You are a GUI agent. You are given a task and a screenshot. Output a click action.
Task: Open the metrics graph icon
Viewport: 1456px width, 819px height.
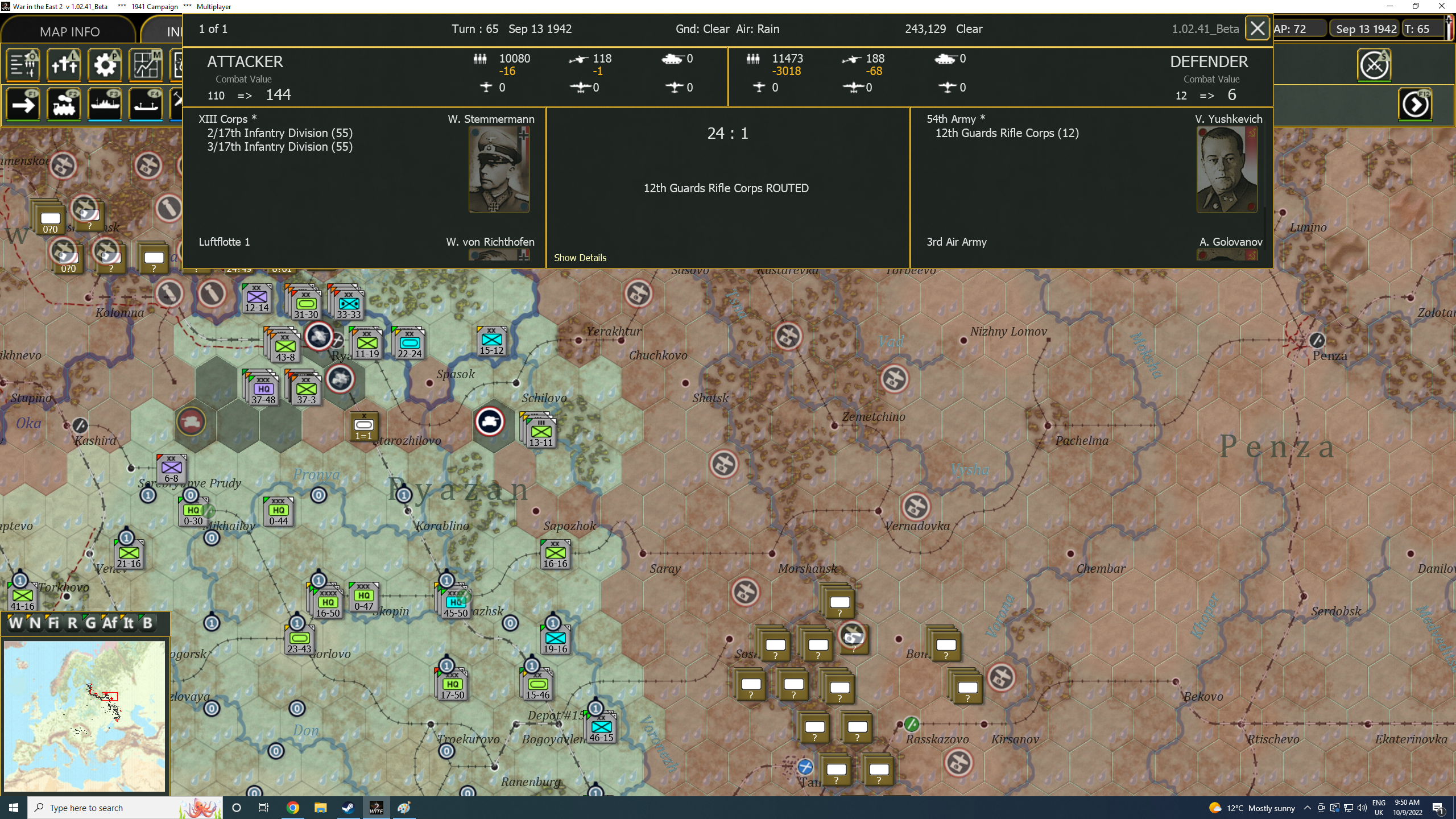(x=146, y=65)
